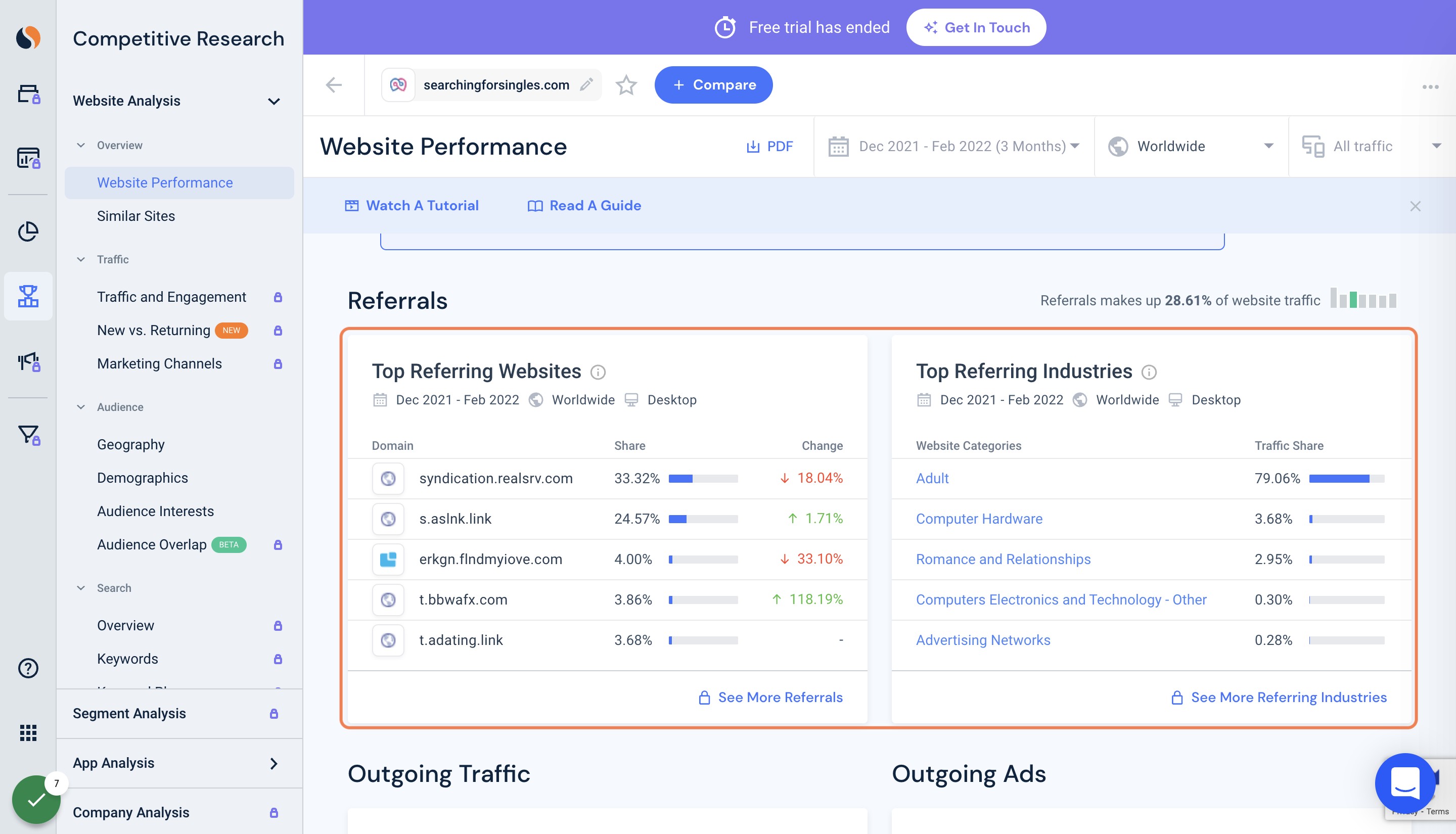Favorite the site with the star icon

[626, 85]
